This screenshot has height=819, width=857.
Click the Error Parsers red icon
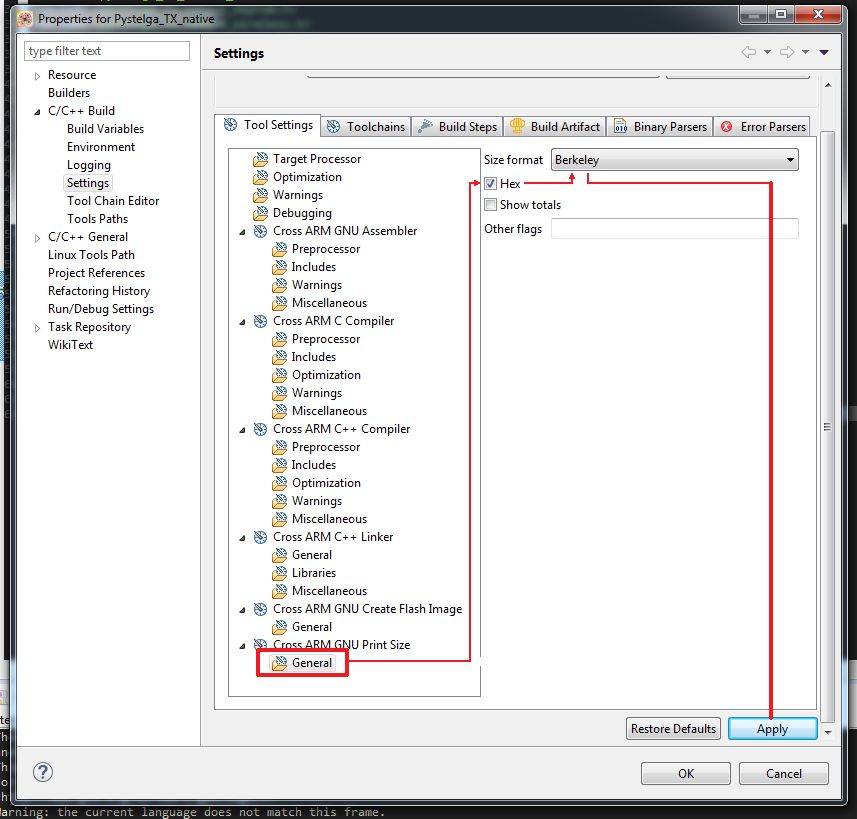coord(726,127)
